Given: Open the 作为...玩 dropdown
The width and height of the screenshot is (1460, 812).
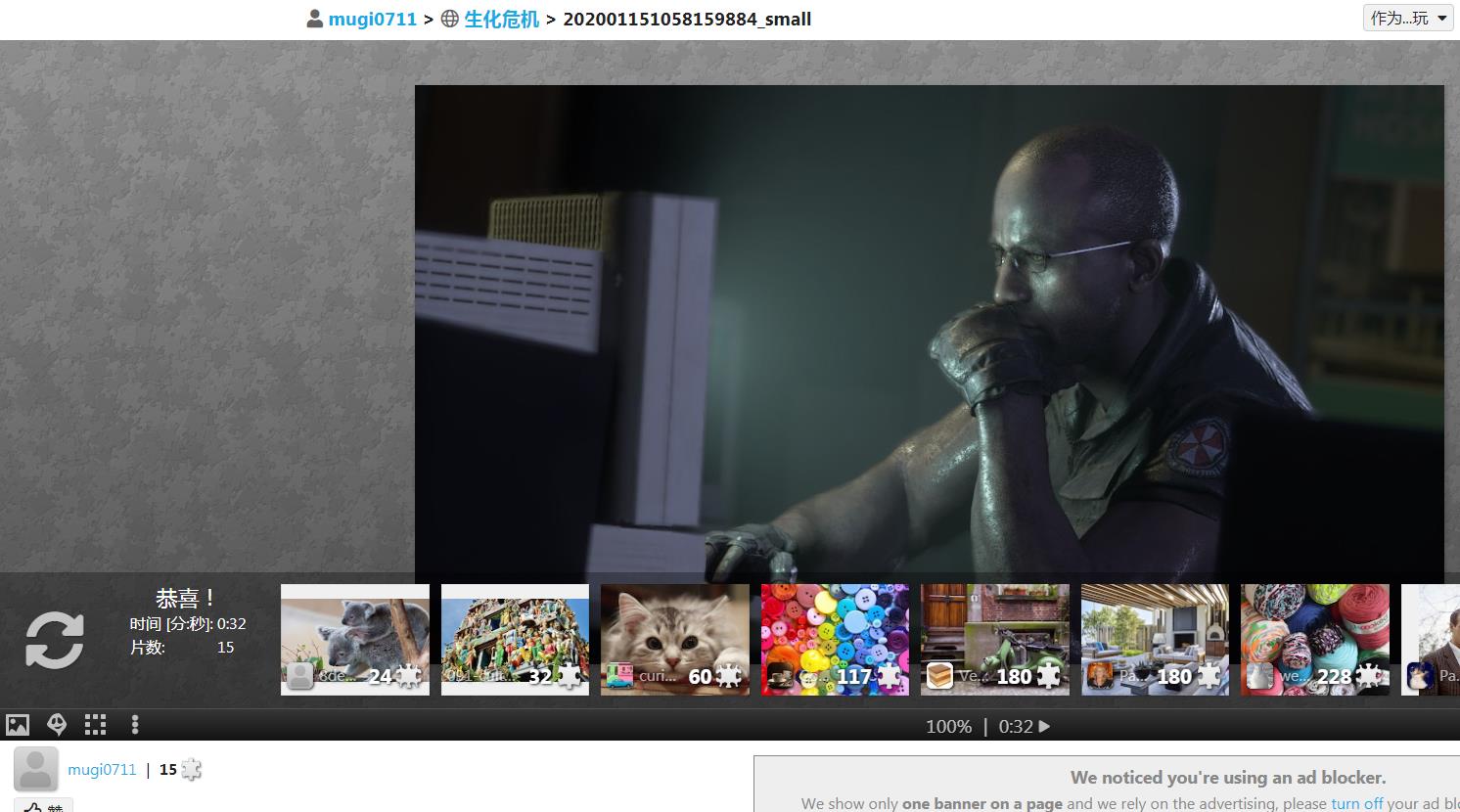Looking at the screenshot, I should click(x=1408, y=18).
